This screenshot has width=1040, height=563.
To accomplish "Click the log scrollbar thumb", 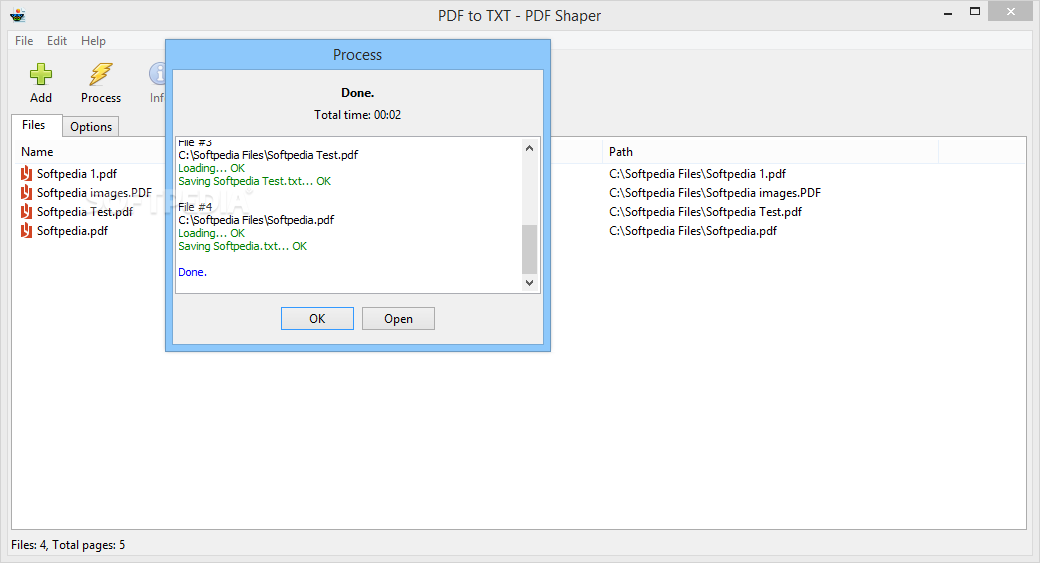I will point(529,249).
